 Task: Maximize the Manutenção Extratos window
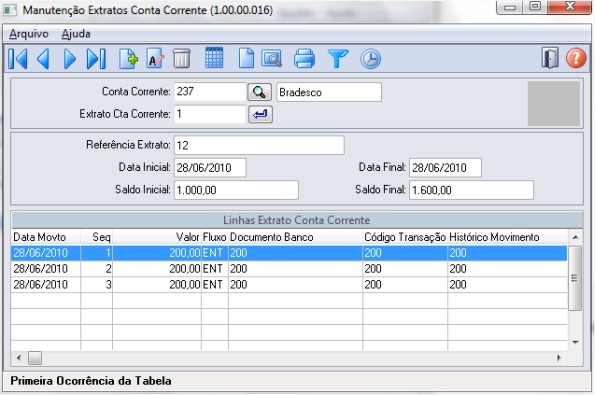pos(535,6)
